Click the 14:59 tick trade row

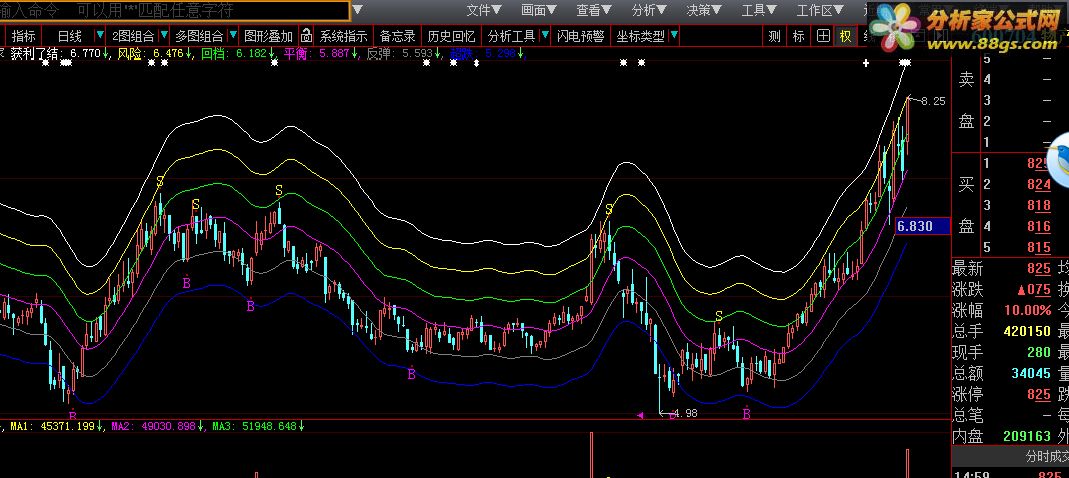1009,474
